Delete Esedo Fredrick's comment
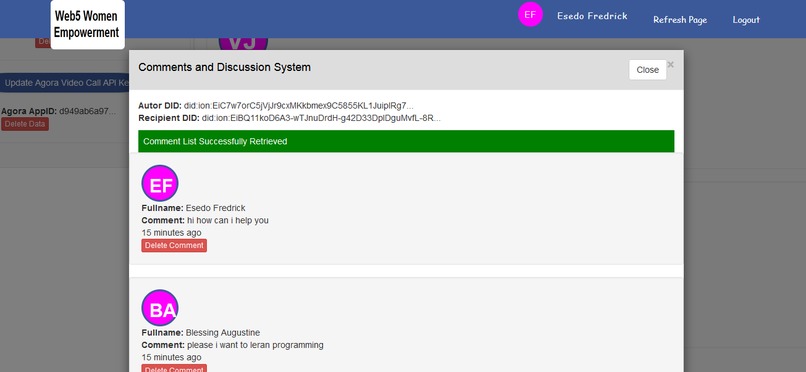 pos(174,246)
